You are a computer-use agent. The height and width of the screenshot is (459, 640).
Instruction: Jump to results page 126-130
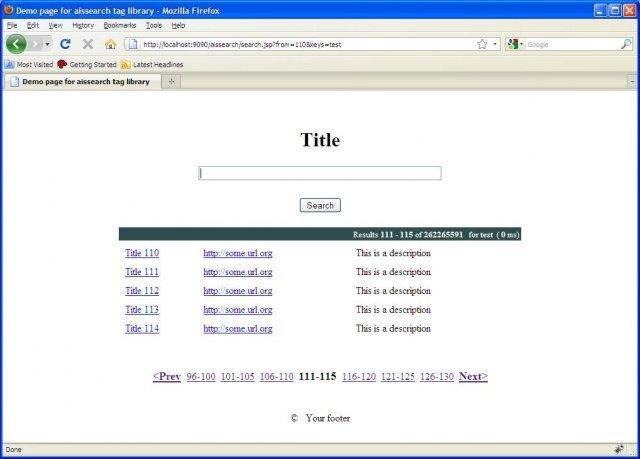437,377
